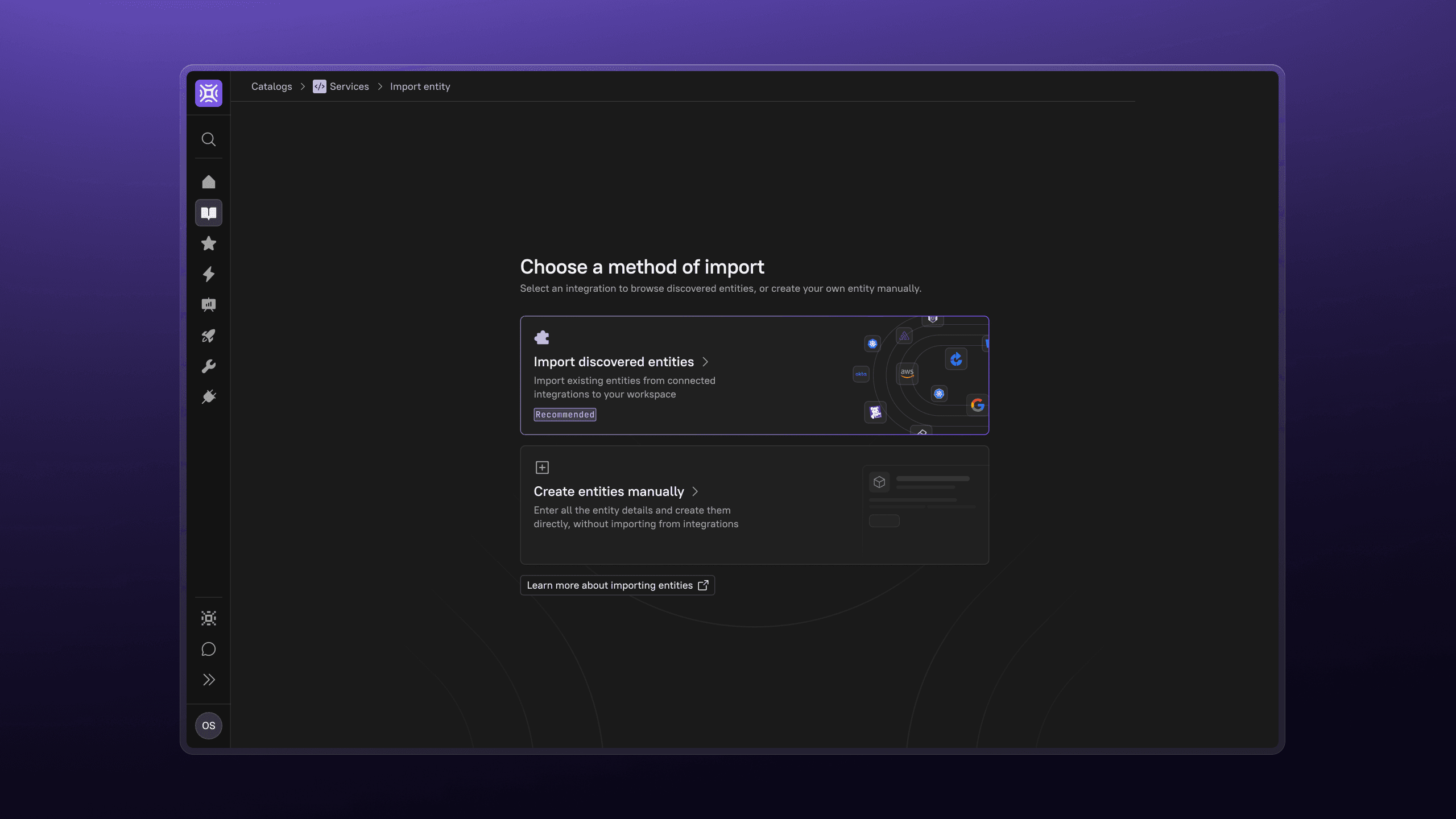Go to the Home sidebar icon

(x=209, y=182)
